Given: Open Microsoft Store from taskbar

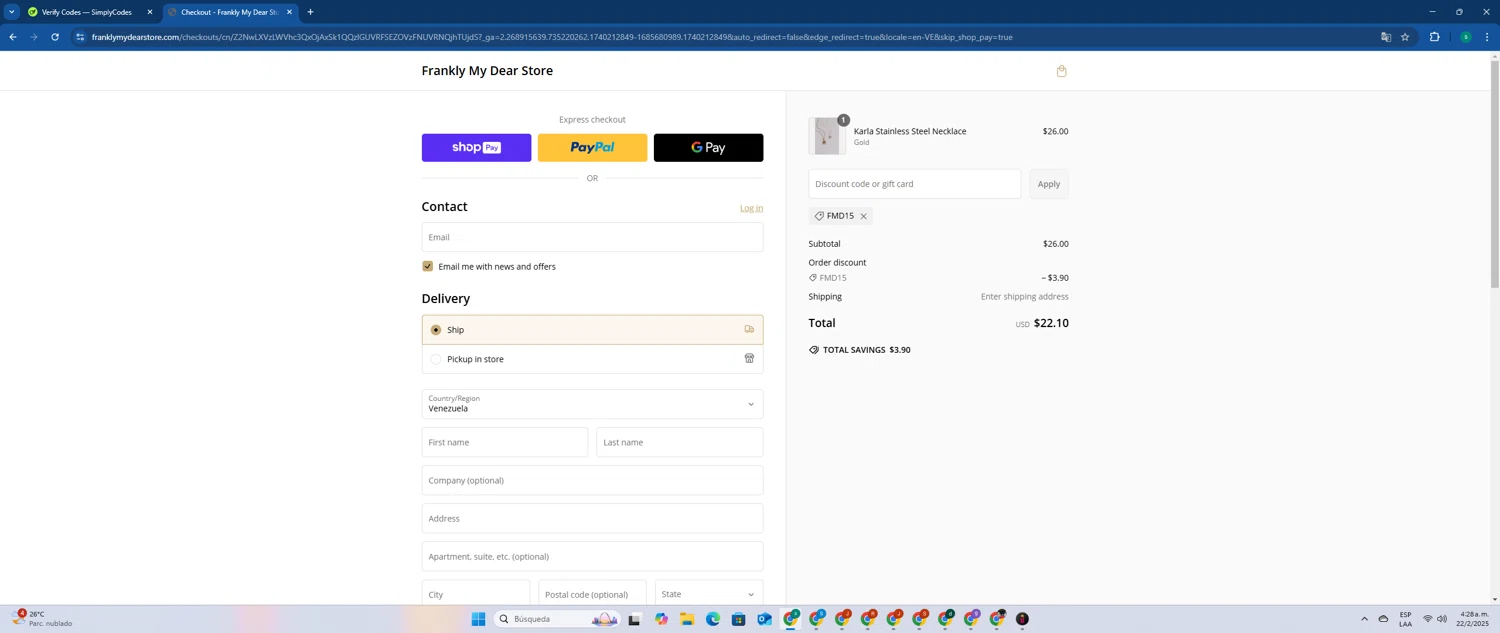Looking at the screenshot, I should coord(738,619).
